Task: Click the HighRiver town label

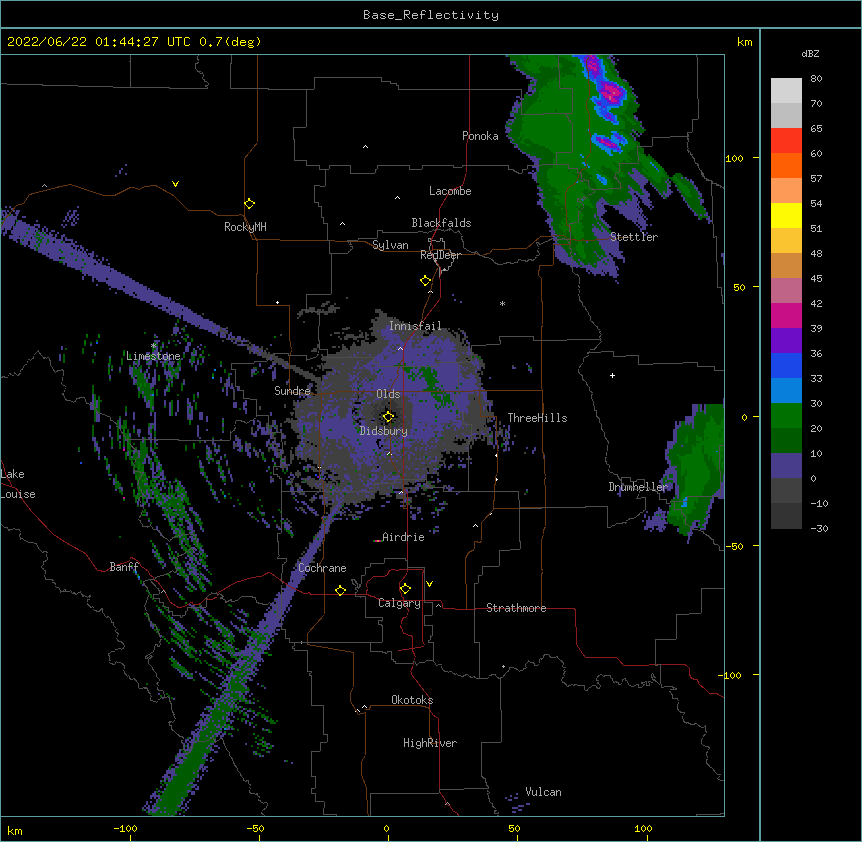Action: pos(430,743)
